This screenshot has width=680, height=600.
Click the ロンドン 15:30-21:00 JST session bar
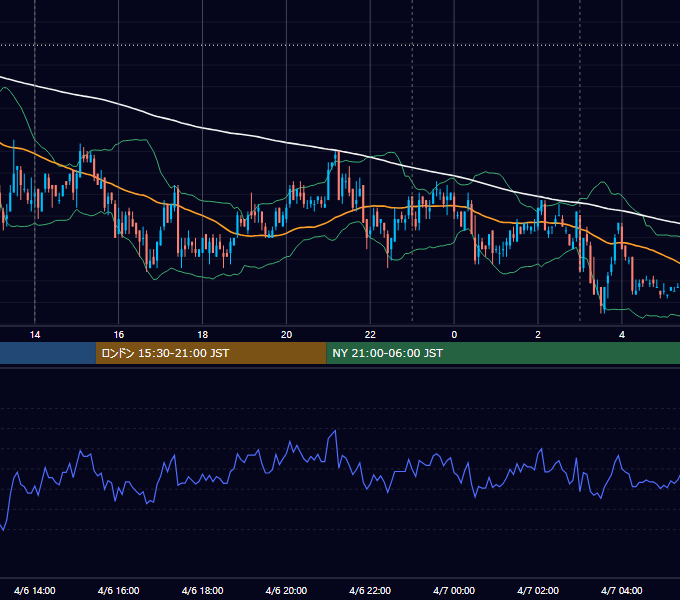coord(211,353)
